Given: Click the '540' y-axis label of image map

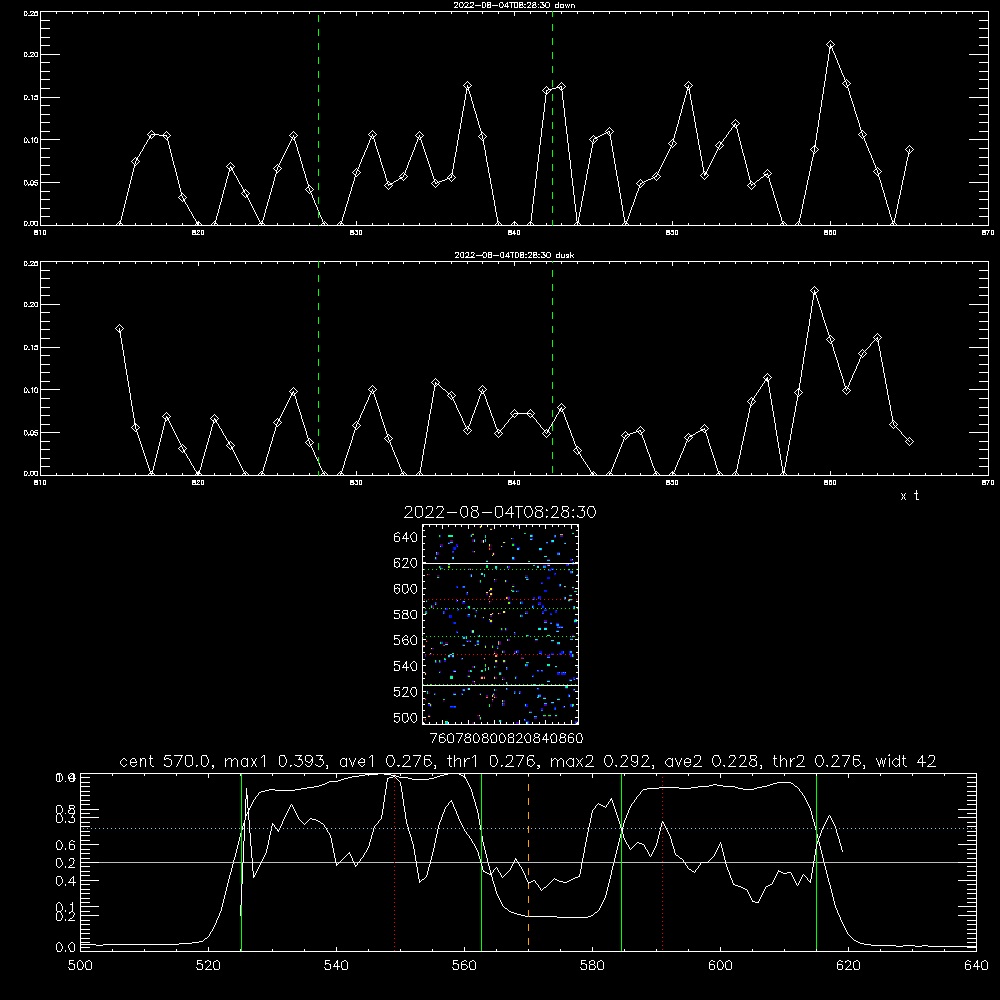Looking at the screenshot, I should [x=405, y=666].
